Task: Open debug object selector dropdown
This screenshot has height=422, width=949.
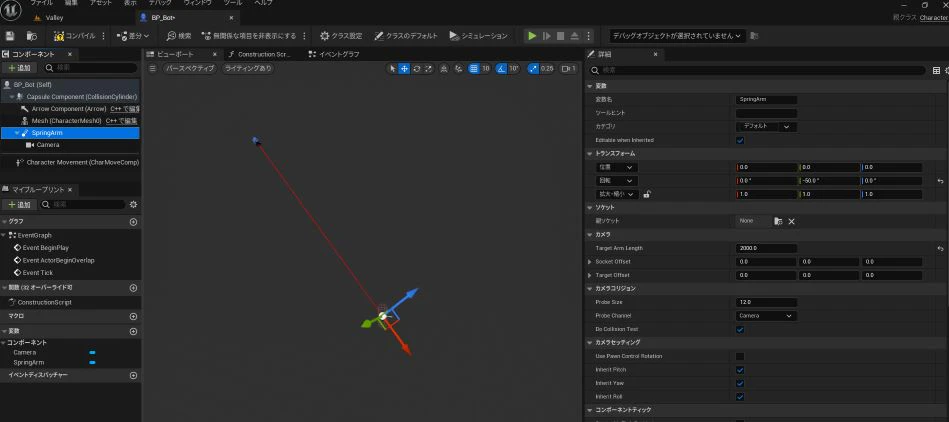Action: pyautogui.click(x=676, y=36)
